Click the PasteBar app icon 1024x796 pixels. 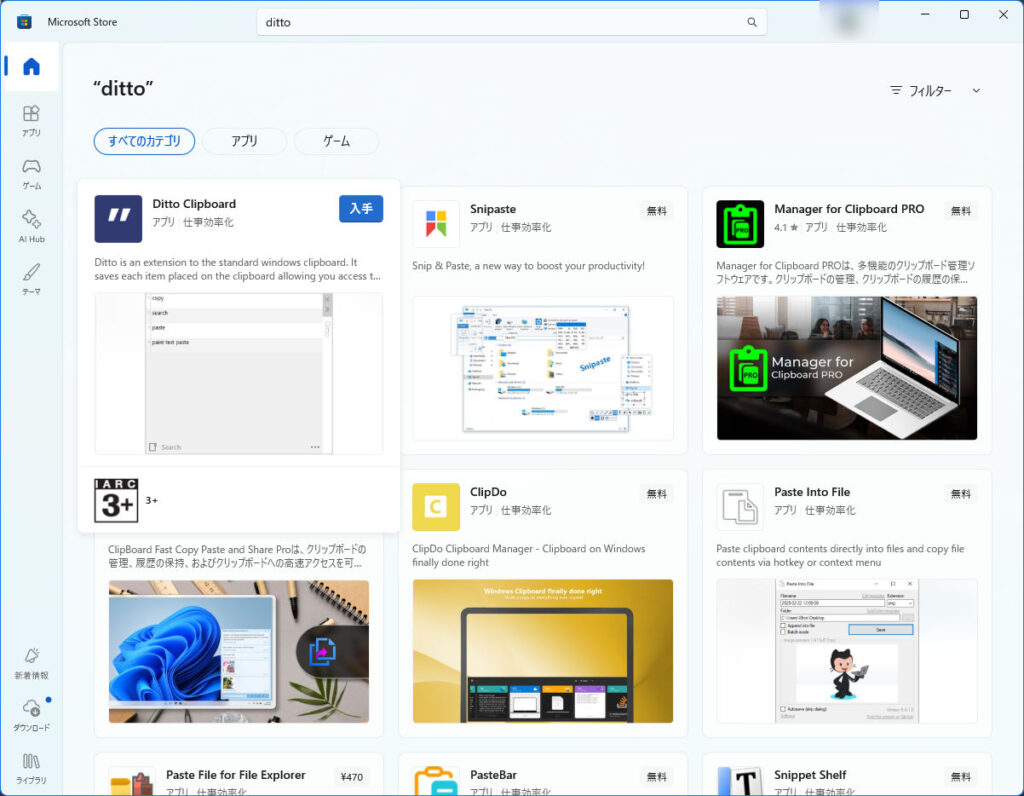436,780
